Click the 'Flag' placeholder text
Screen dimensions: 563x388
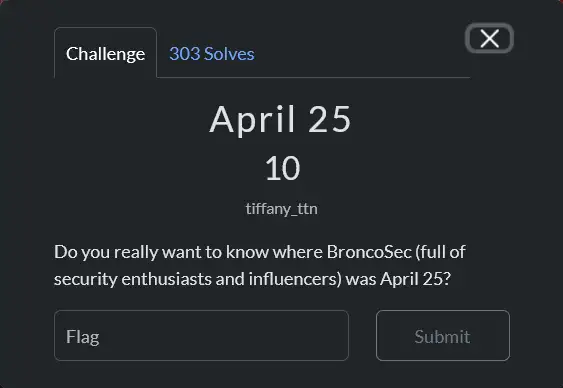click(x=83, y=337)
